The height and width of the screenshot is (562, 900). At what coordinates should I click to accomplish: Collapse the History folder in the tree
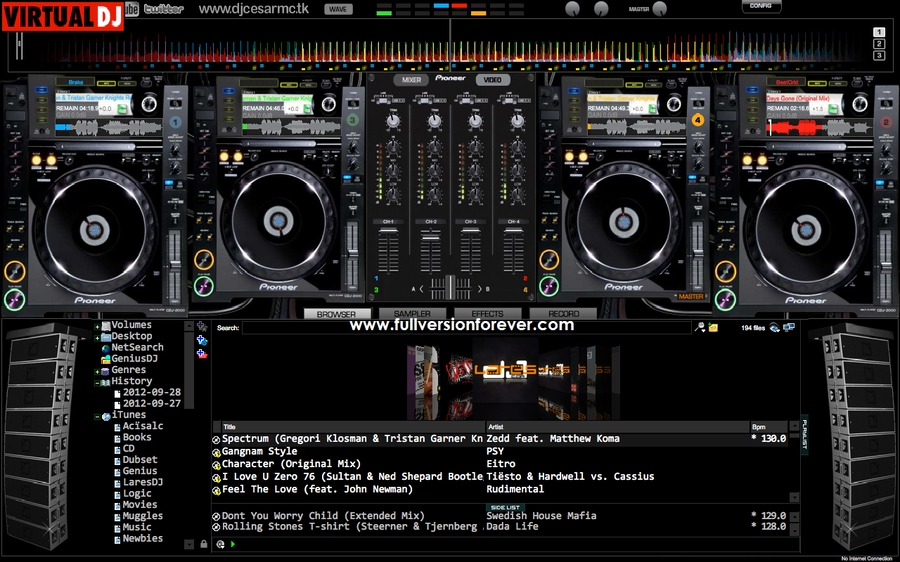point(97,382)
